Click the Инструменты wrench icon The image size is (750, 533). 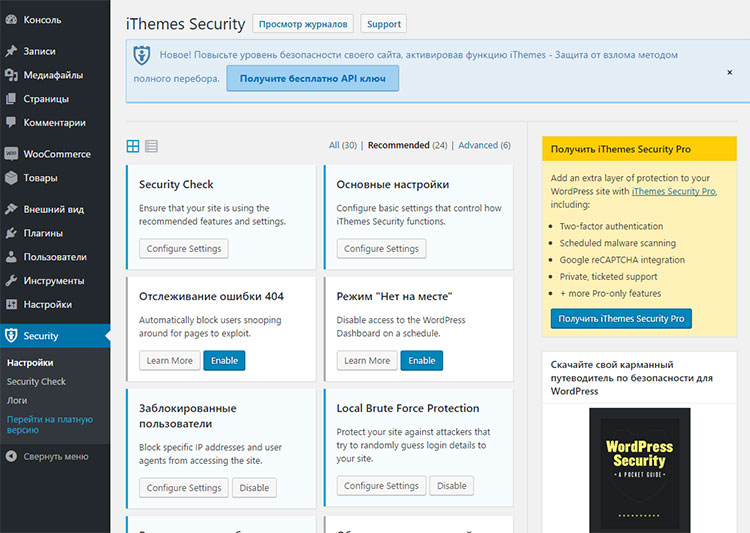click(11, 281)
